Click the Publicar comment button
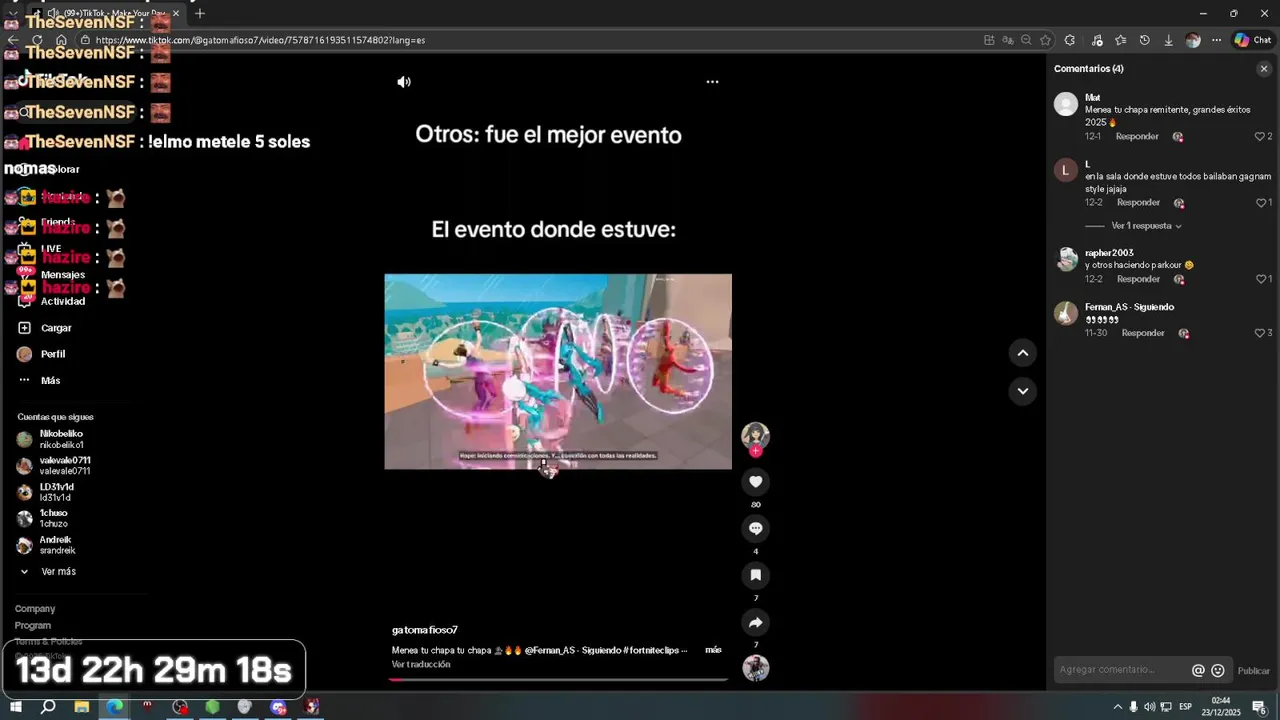The width and height of the screenshot is (1280, 720). pos(1253,671)
